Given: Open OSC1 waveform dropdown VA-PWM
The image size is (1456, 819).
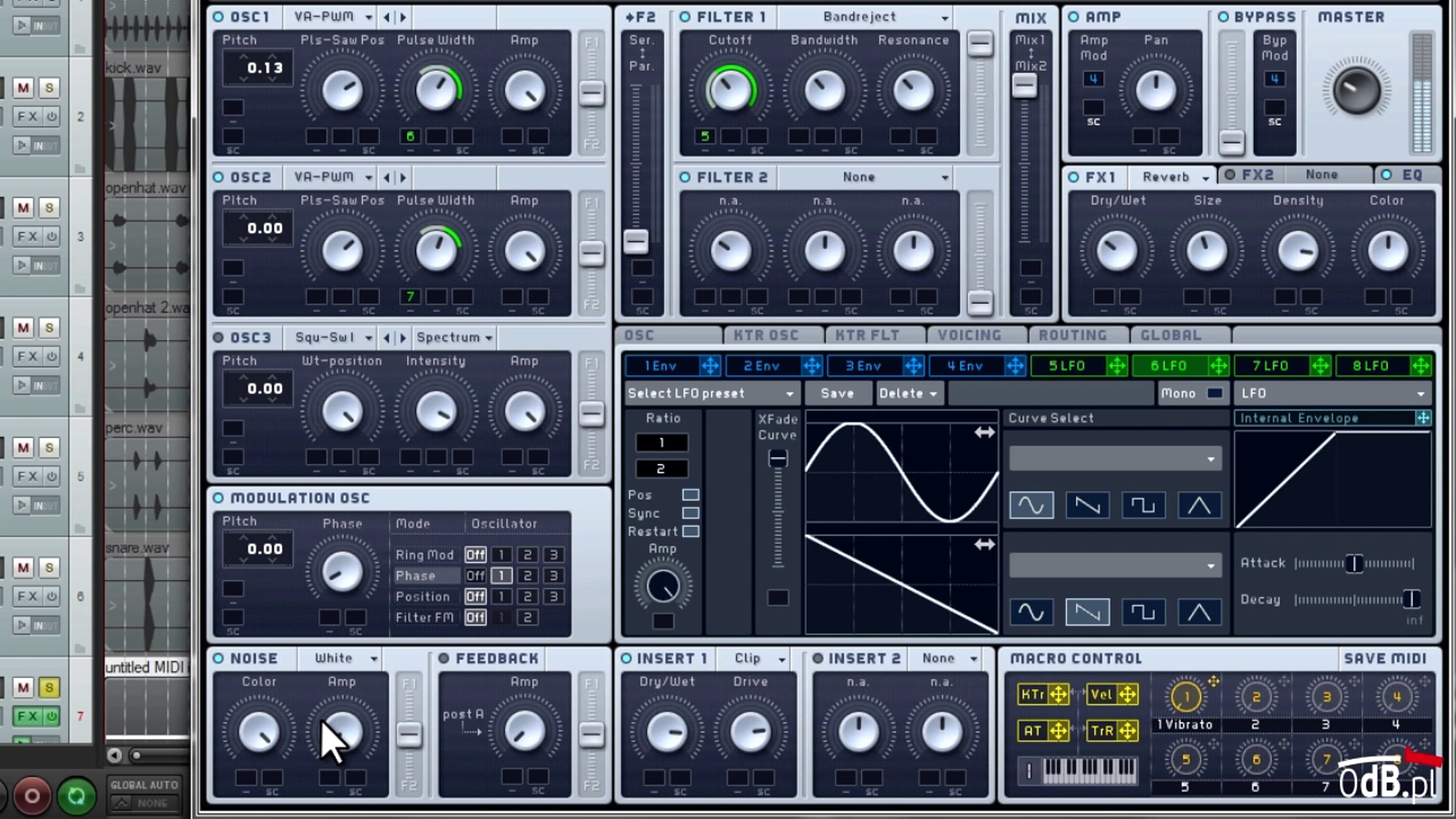Looking at the screenshot, I should tap(332, 17).
